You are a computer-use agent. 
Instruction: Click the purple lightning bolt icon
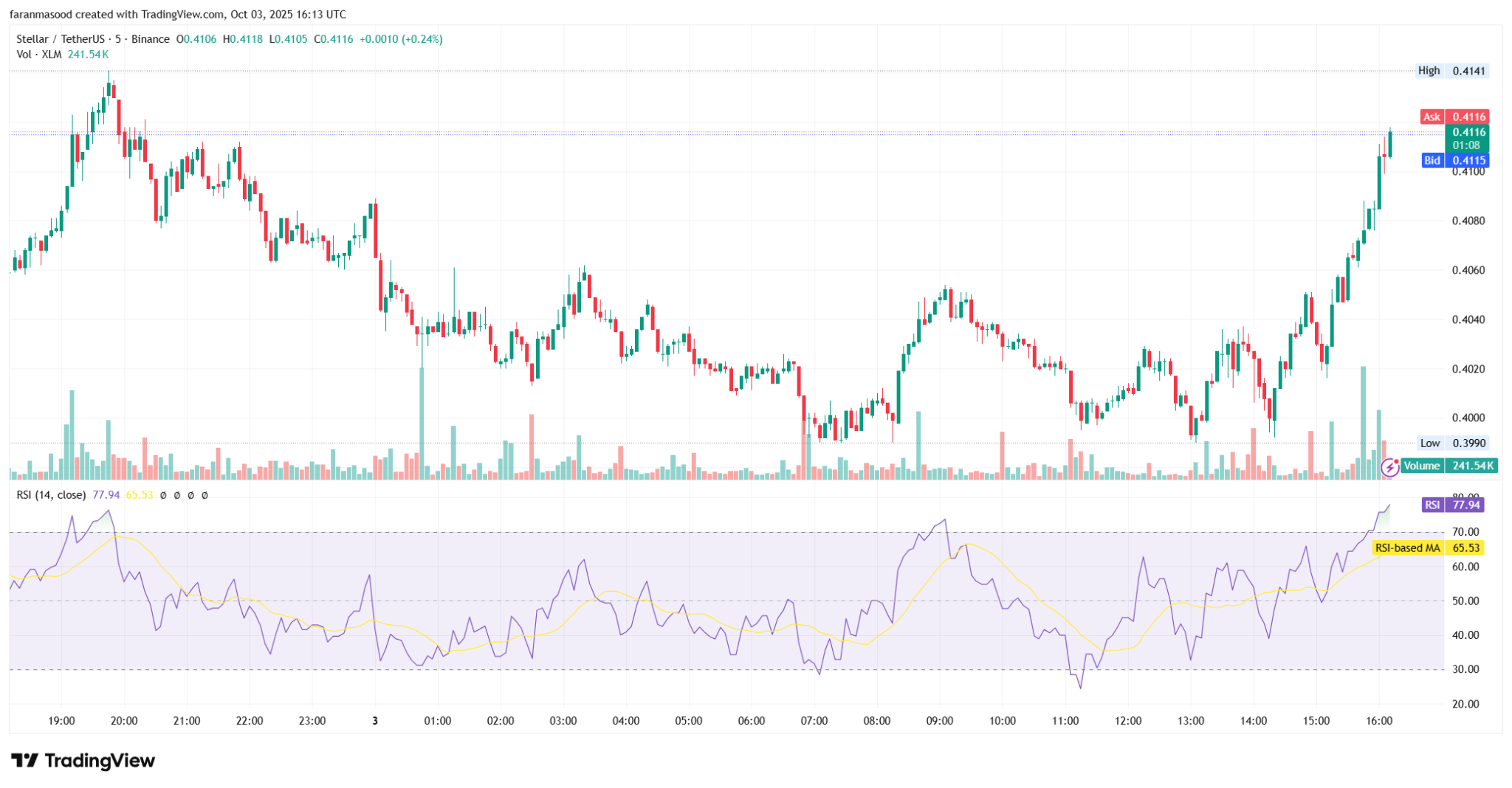1390,466
